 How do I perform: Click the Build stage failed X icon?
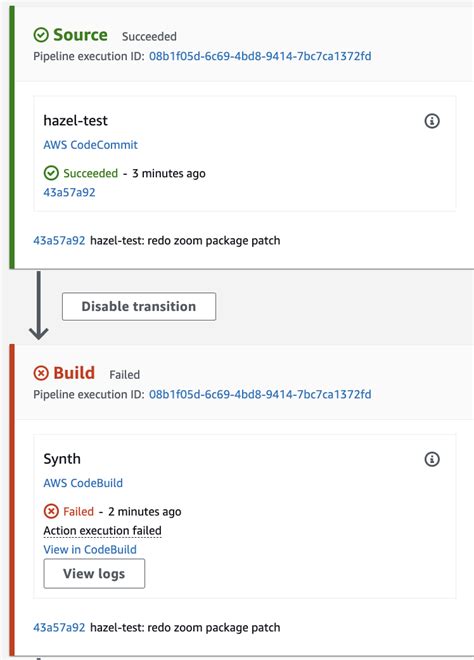[x=41, y=373]
